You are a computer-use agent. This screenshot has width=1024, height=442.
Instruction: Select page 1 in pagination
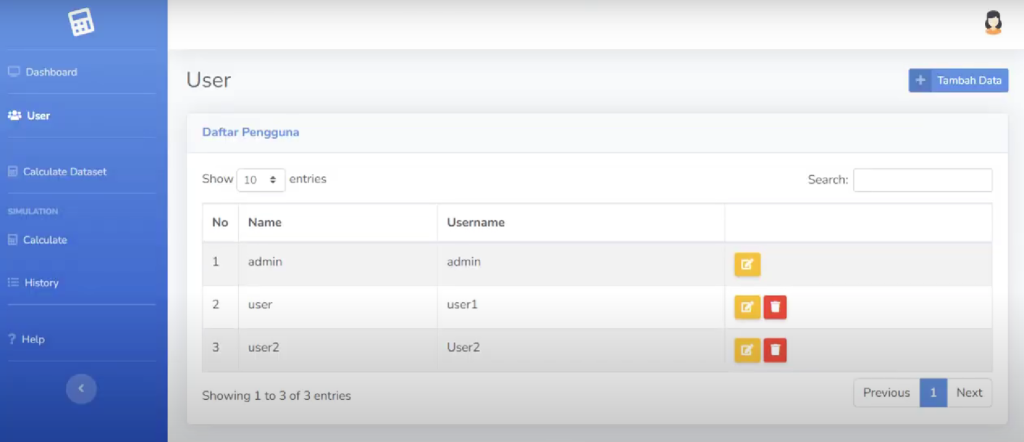coord(933,392)
